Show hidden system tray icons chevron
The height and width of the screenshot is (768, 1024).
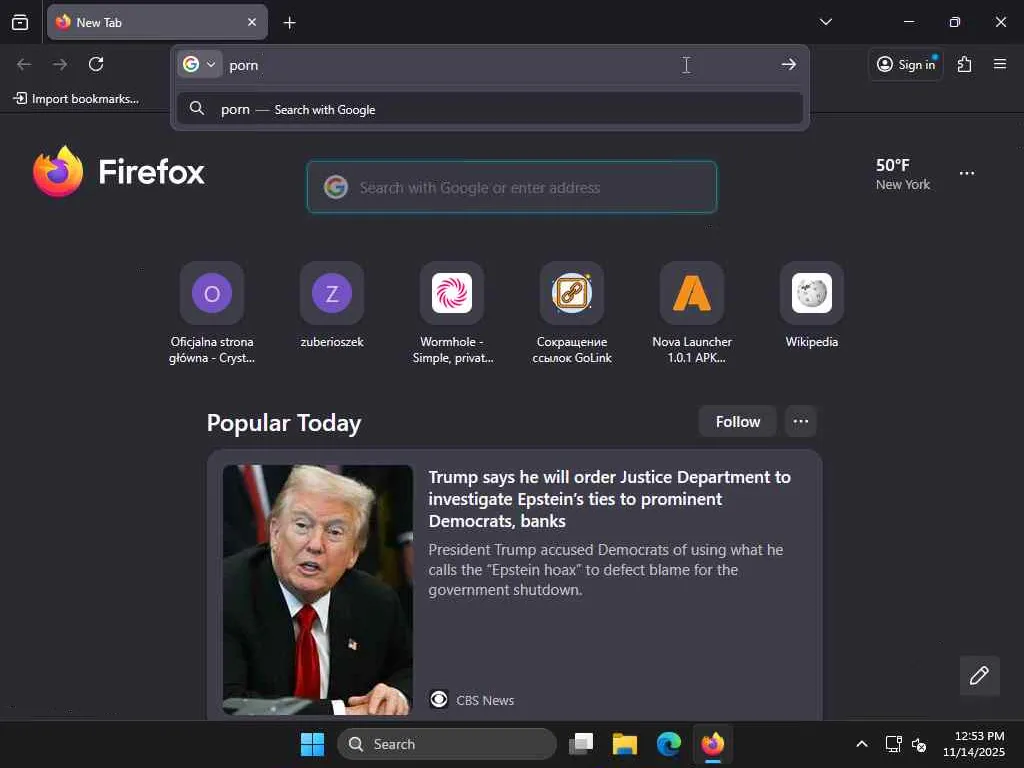coord(861,744)
